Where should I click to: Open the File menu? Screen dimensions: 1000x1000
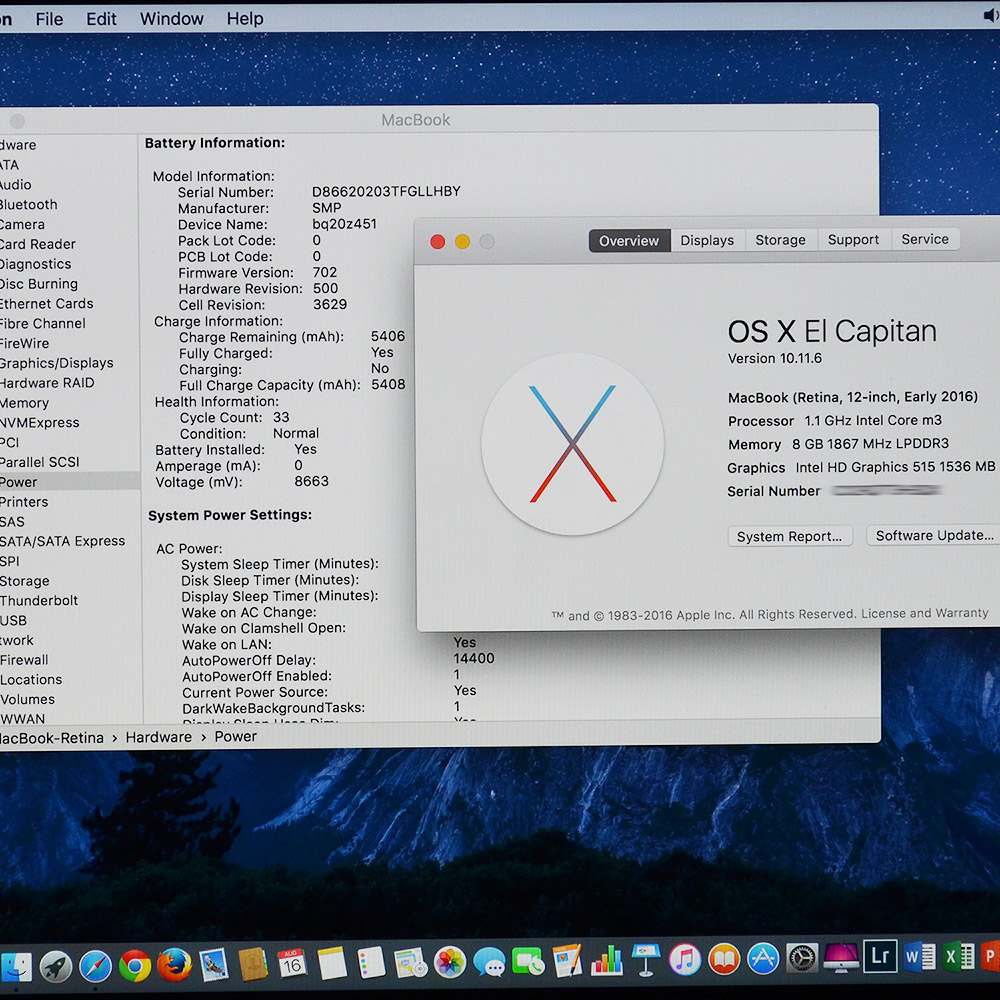click(x=49, y=19)
